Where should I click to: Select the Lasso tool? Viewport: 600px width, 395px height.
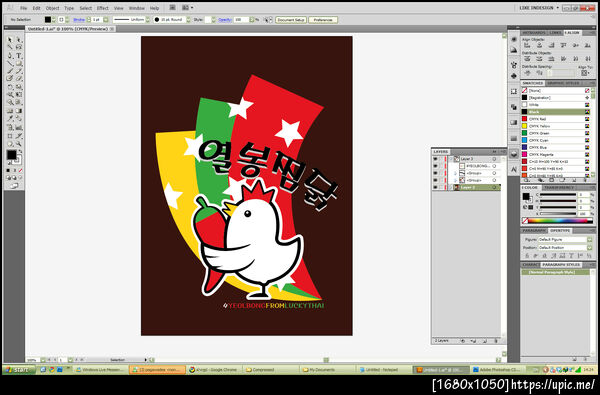pos(19,47)
